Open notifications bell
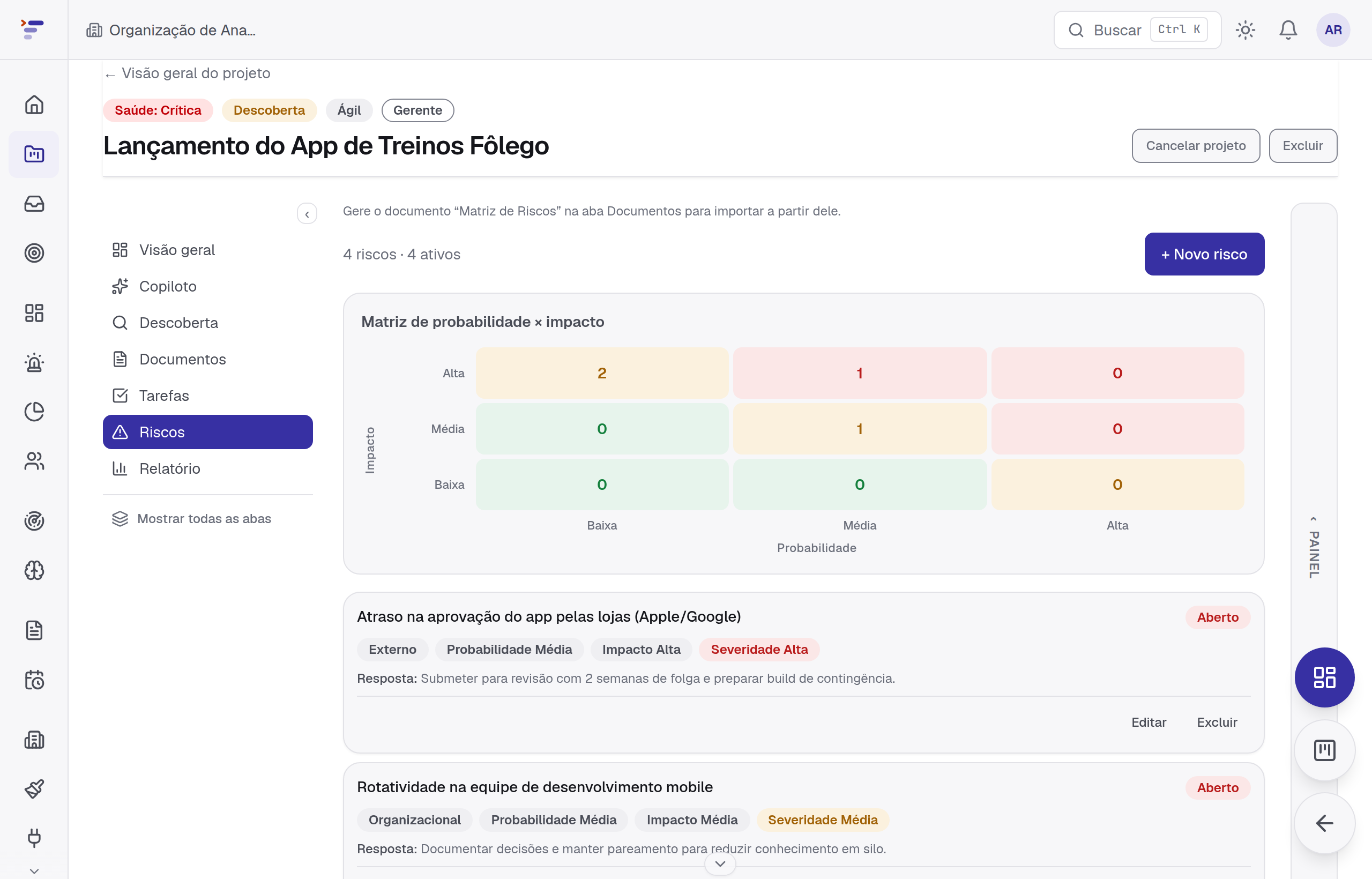This screenshot has height=879, width=1372. coord(1287,29)
